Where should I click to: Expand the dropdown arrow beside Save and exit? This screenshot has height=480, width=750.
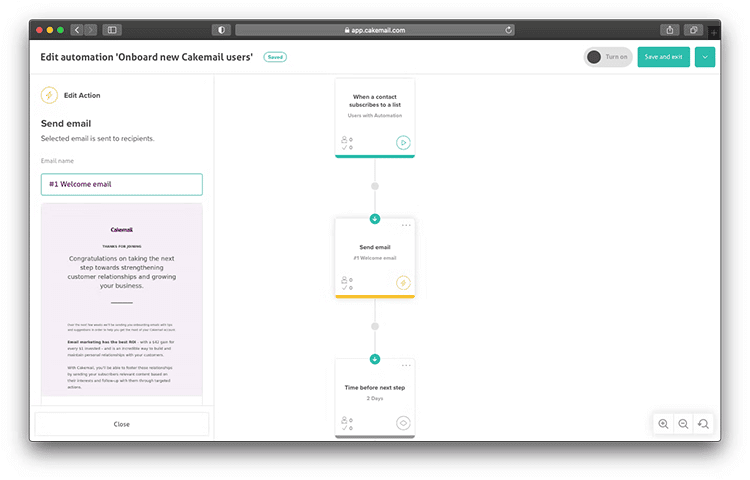[x=705, y=57]
